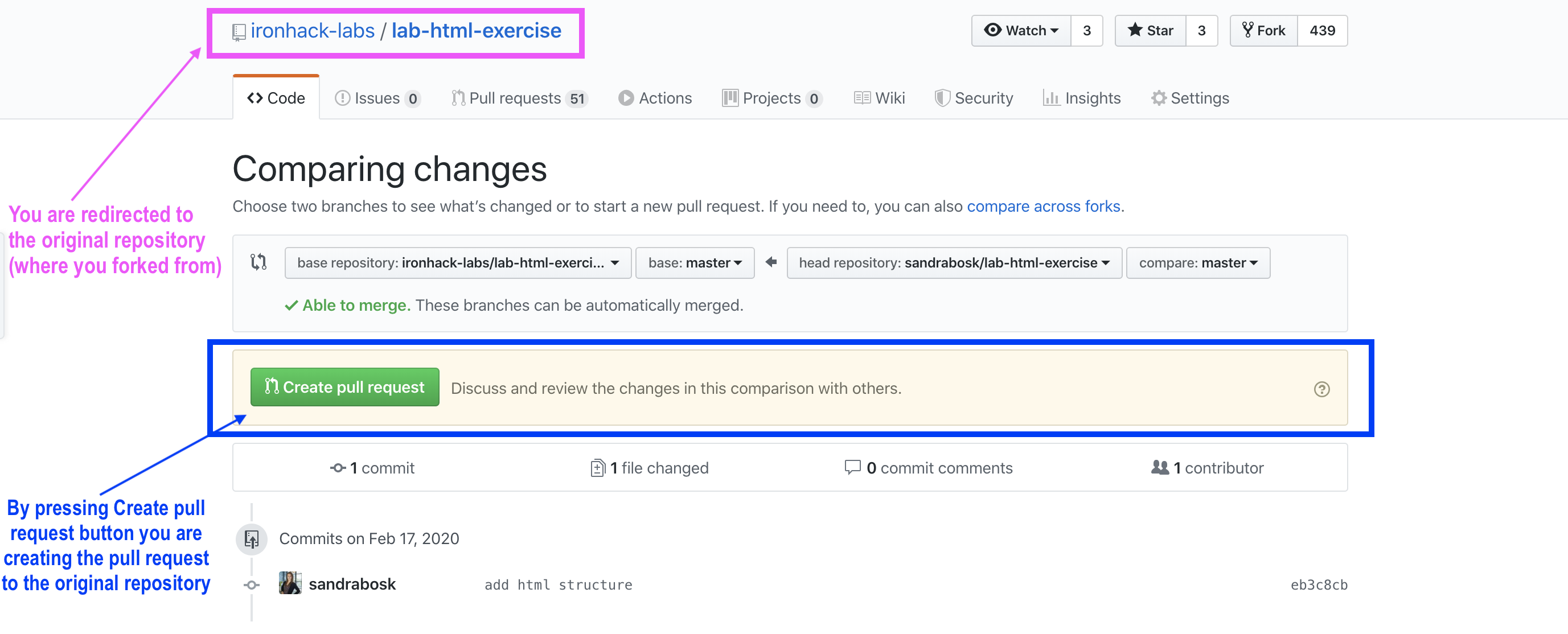Image resolution: width=1568 pixels, height=634 pixels.
Task: Open the base: master branch dropdown
Action: [x=695, y=263]
